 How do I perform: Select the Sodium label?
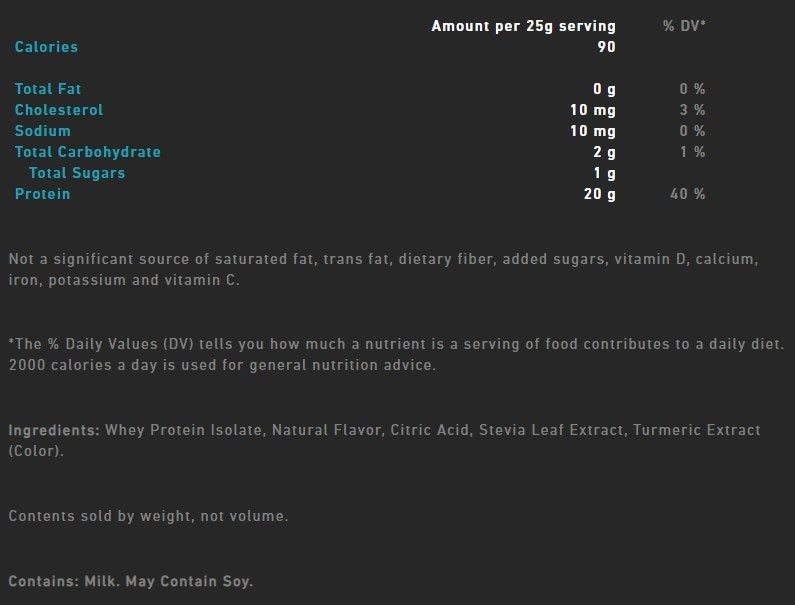click(x=43, y=131)
